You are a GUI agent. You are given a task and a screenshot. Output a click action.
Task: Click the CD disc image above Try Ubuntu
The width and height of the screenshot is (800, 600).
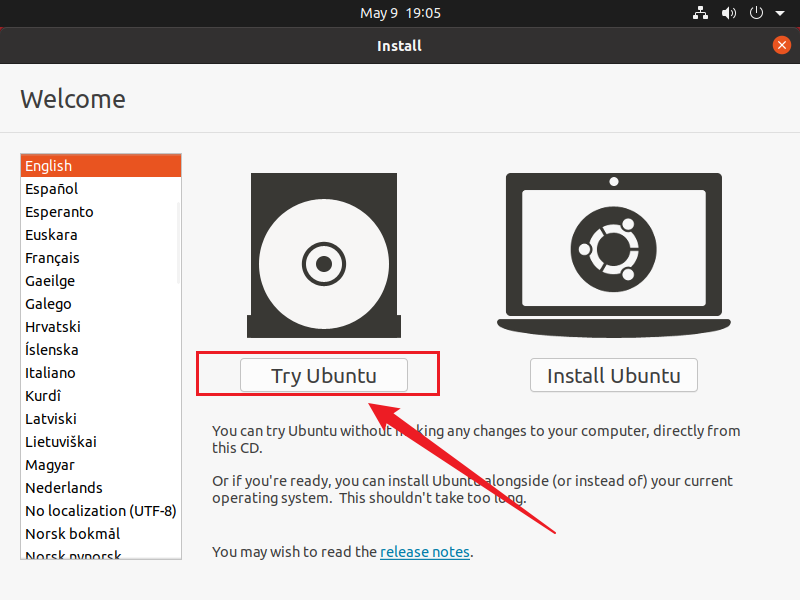tap(324, 255)
